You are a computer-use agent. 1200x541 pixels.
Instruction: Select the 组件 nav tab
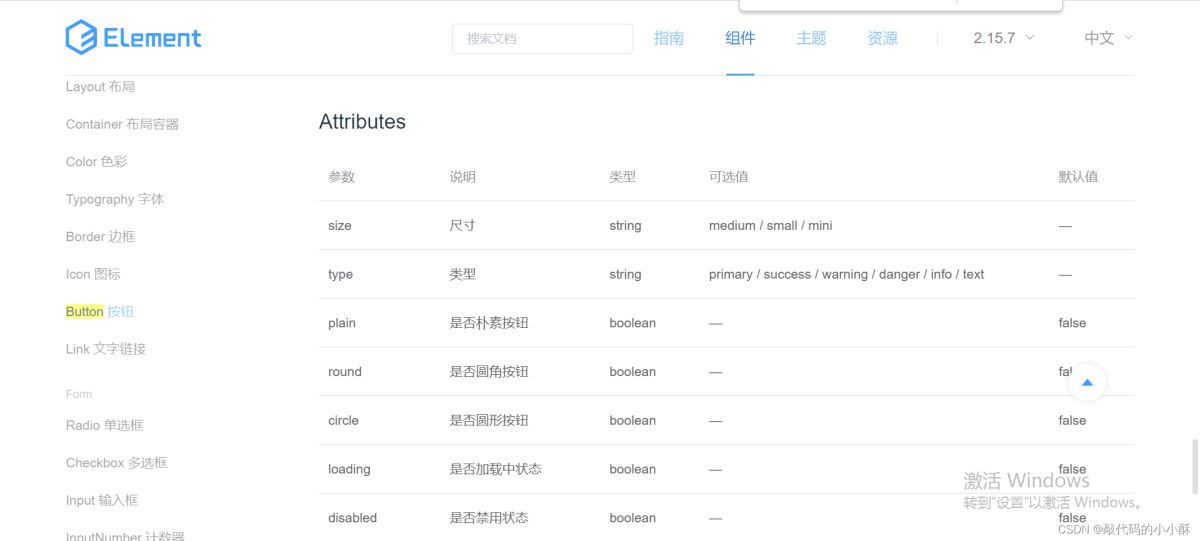(740, 38)
